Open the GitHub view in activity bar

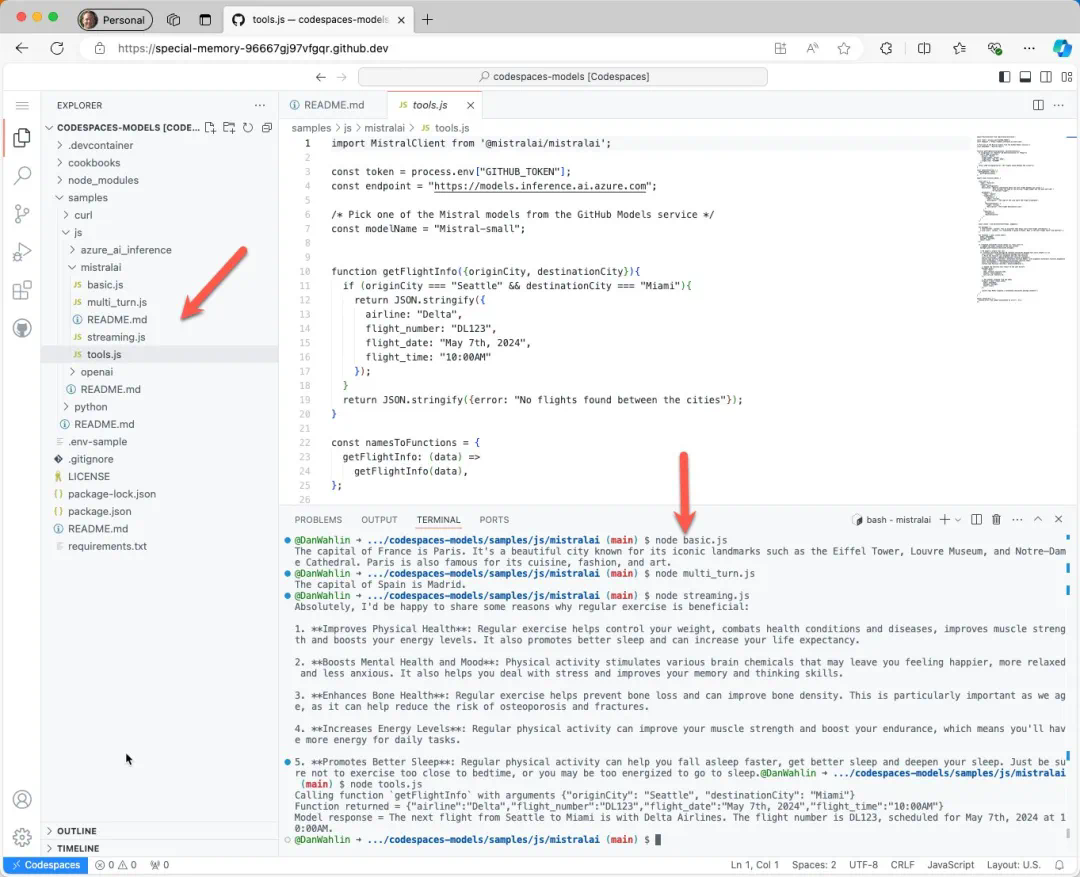[x=21, y=329]
